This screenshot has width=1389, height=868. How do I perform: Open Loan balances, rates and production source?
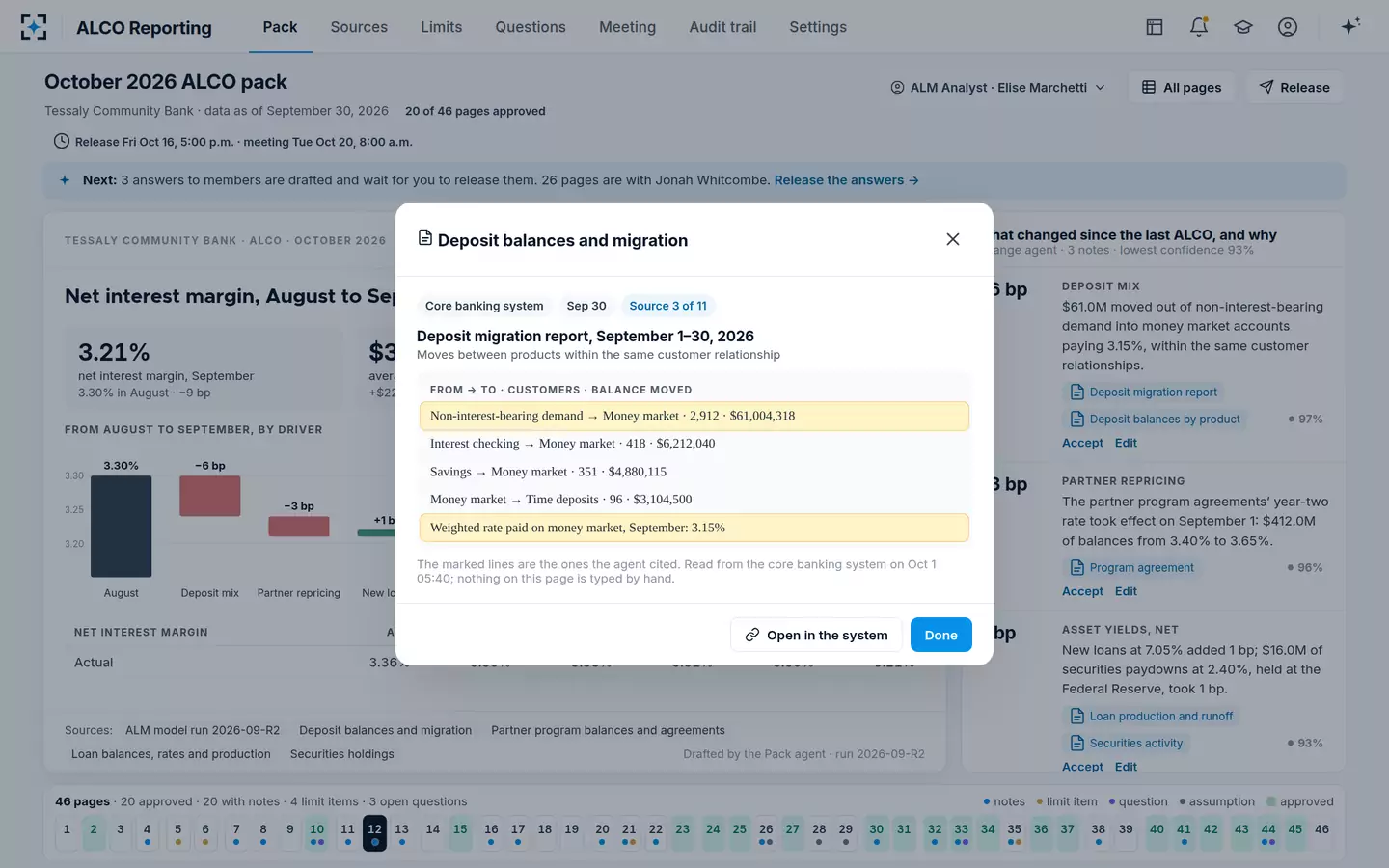pos(171,754)
